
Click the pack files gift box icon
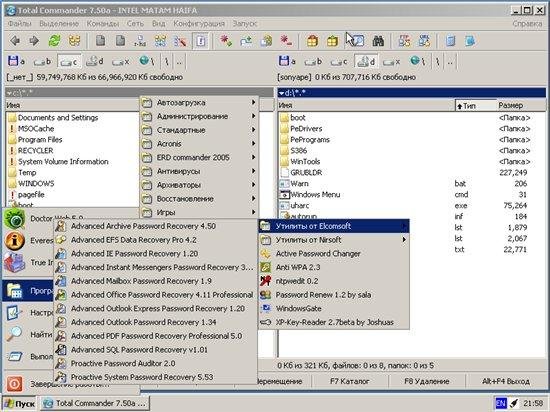click(x=311, y=41)
